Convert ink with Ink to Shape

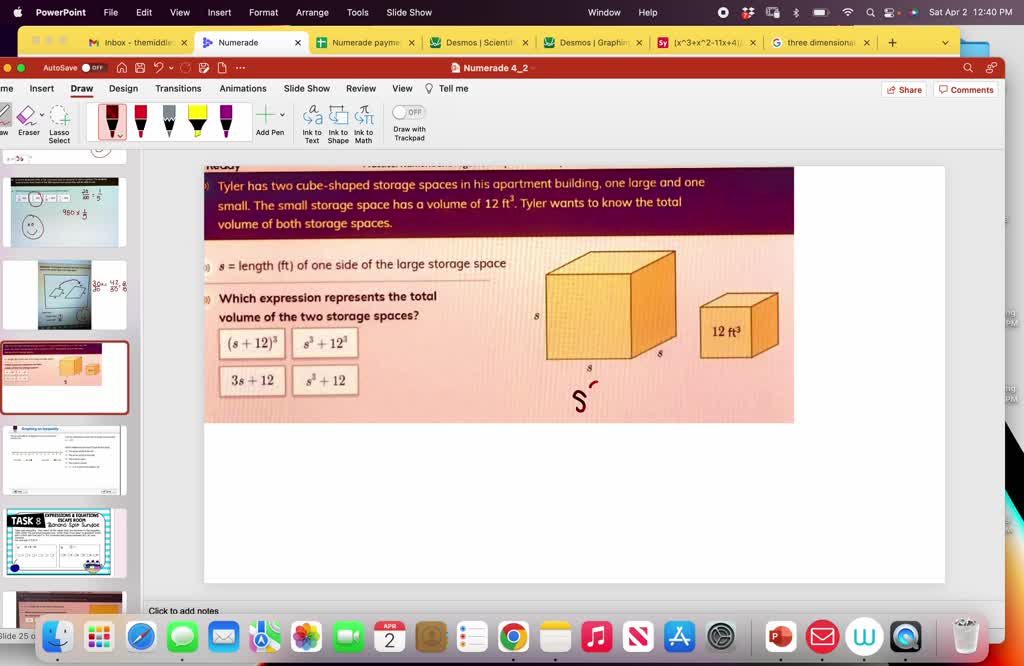338,124
